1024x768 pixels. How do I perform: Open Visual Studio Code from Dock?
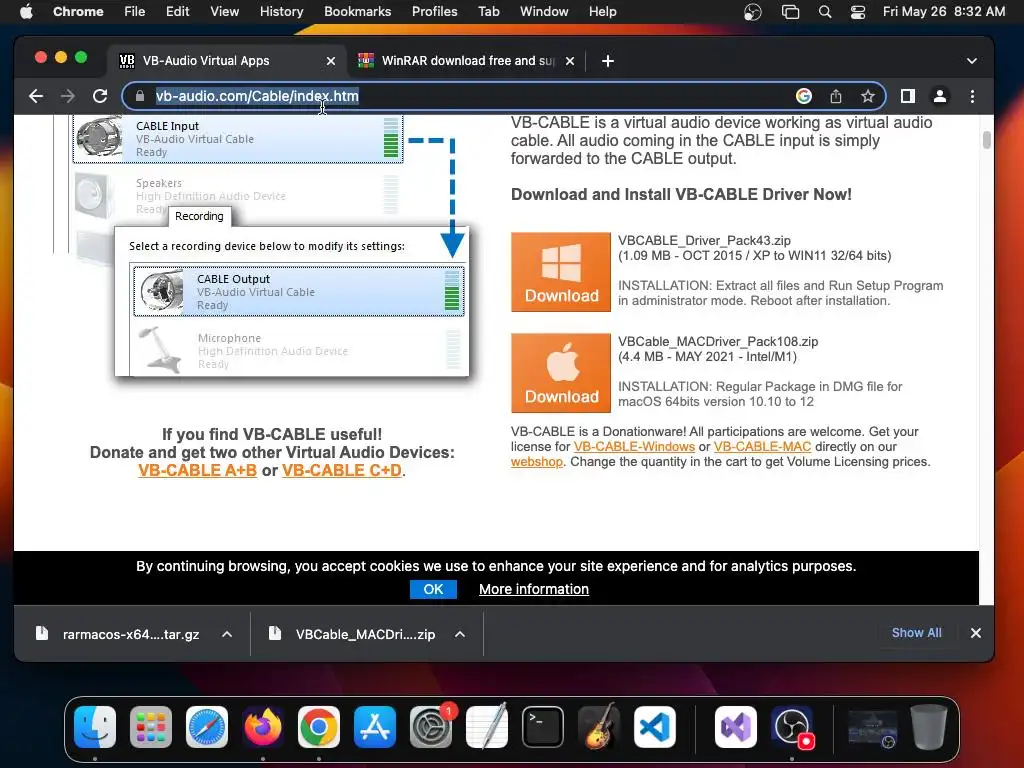654,727
